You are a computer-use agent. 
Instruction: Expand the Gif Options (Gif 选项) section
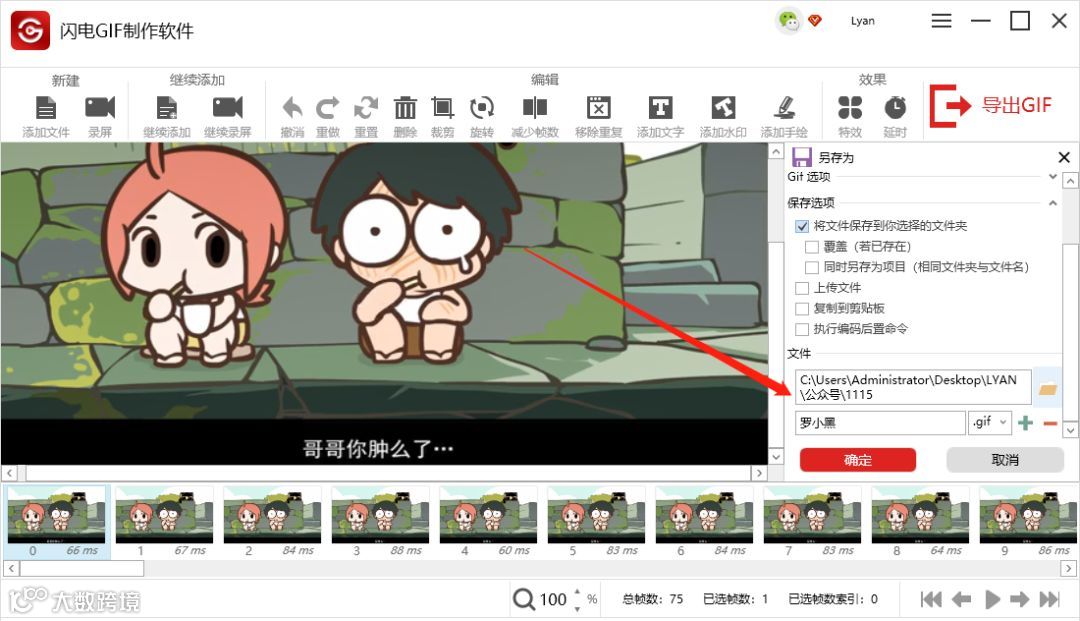click(1052, 177)
